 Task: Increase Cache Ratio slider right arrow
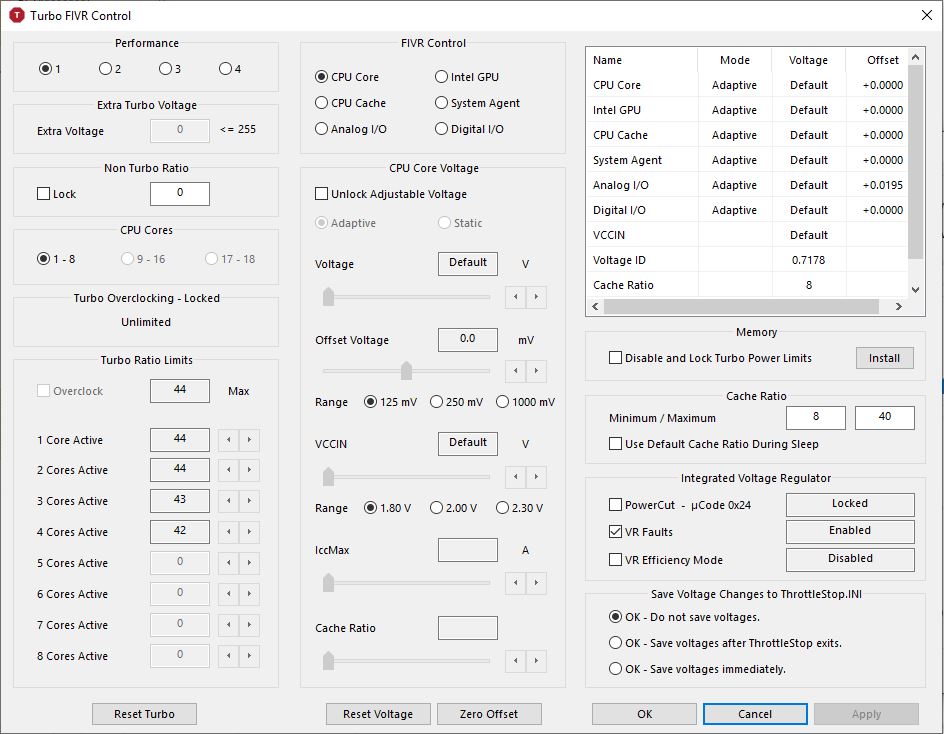(x=536, y=661)
